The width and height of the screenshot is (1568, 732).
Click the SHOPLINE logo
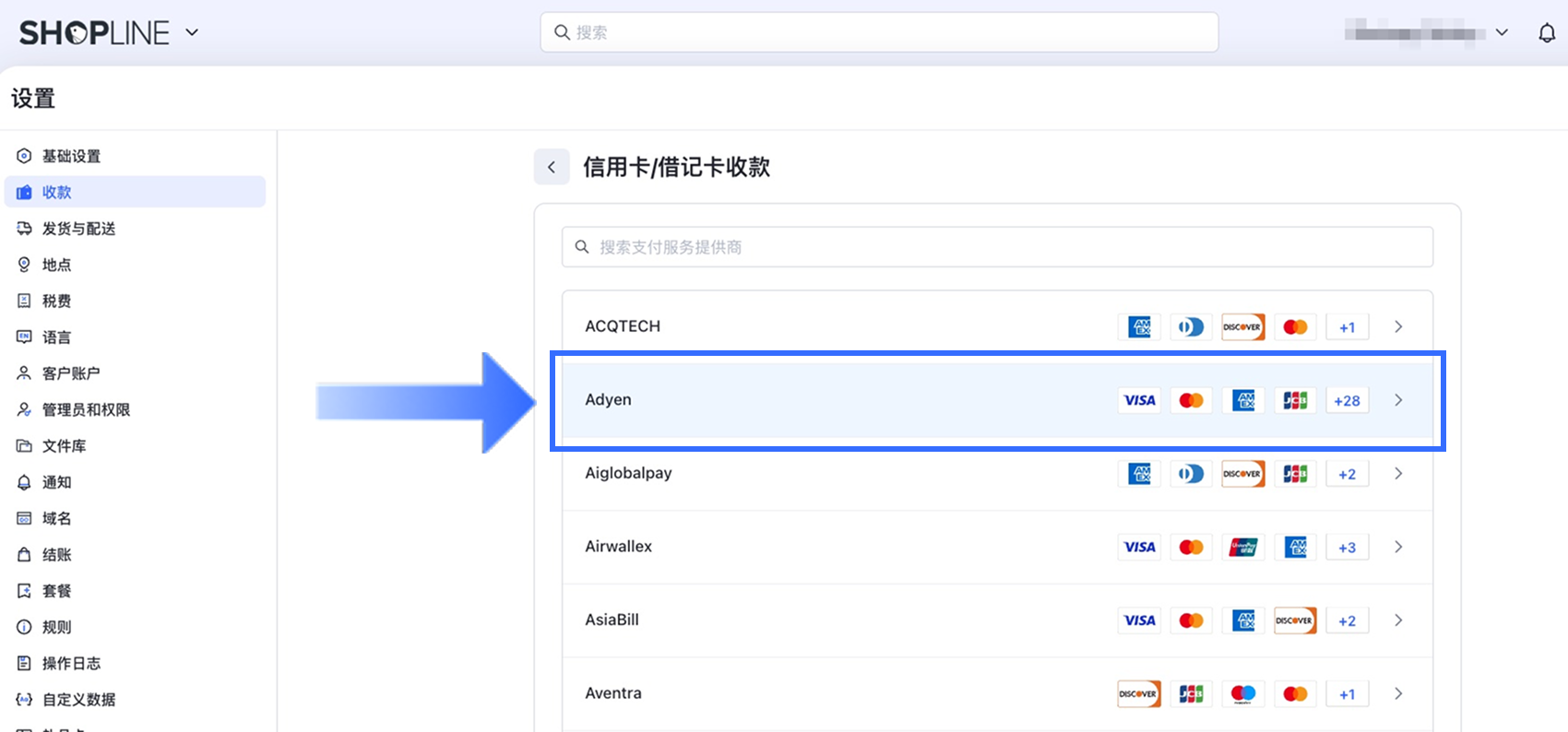click(x=95, y=33)
